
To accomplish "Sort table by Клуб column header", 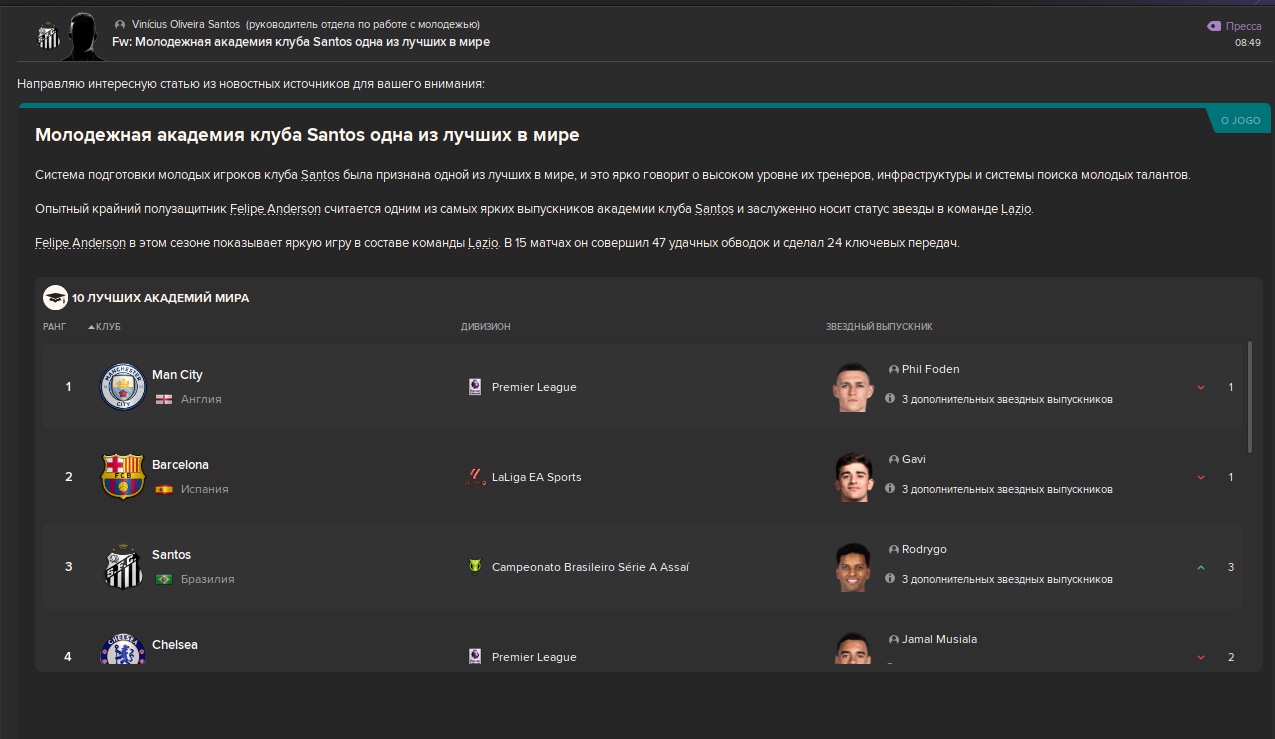I will click(x=107, y=327).
